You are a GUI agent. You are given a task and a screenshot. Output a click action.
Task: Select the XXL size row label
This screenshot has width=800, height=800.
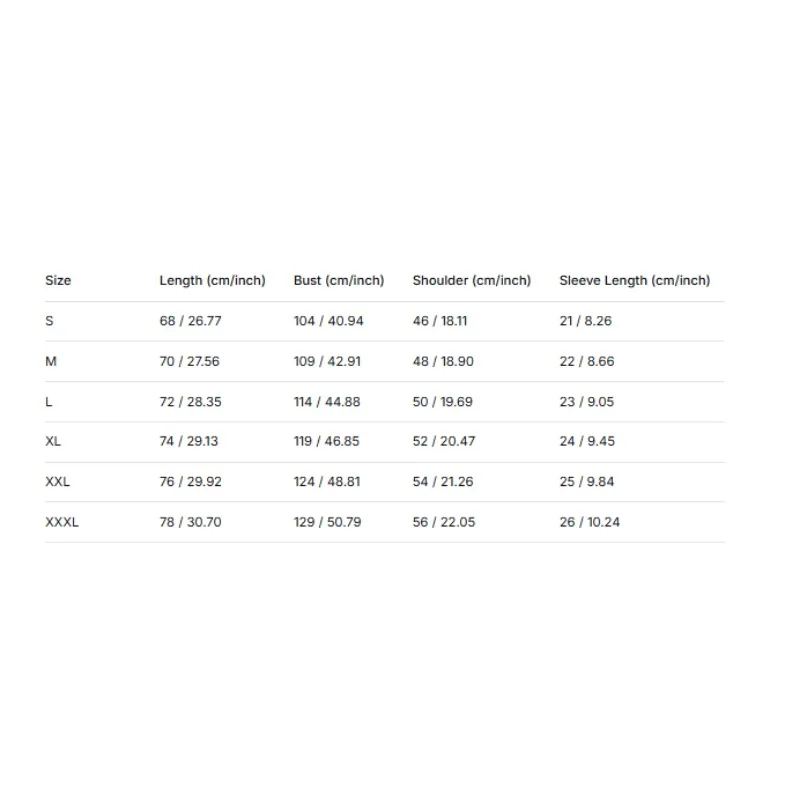click(x=58, y=481)
